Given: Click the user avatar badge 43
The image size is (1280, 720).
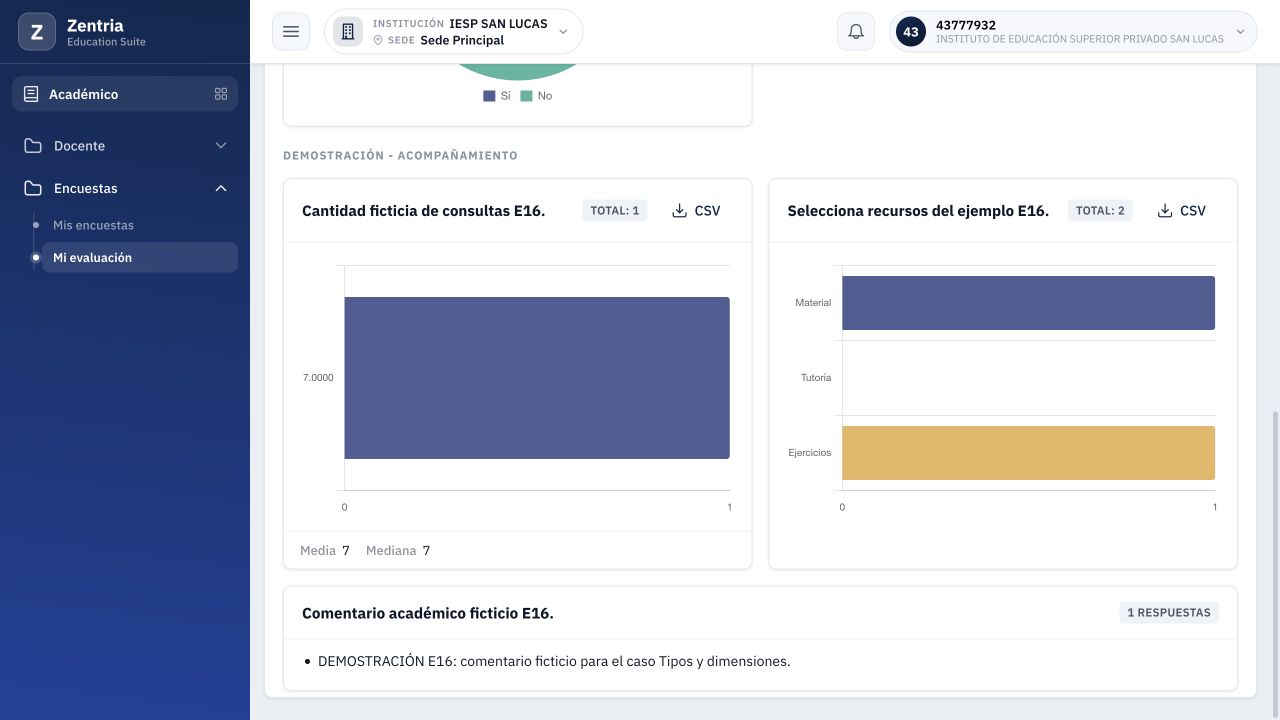Looking at the screenshot, I should 911,32.
